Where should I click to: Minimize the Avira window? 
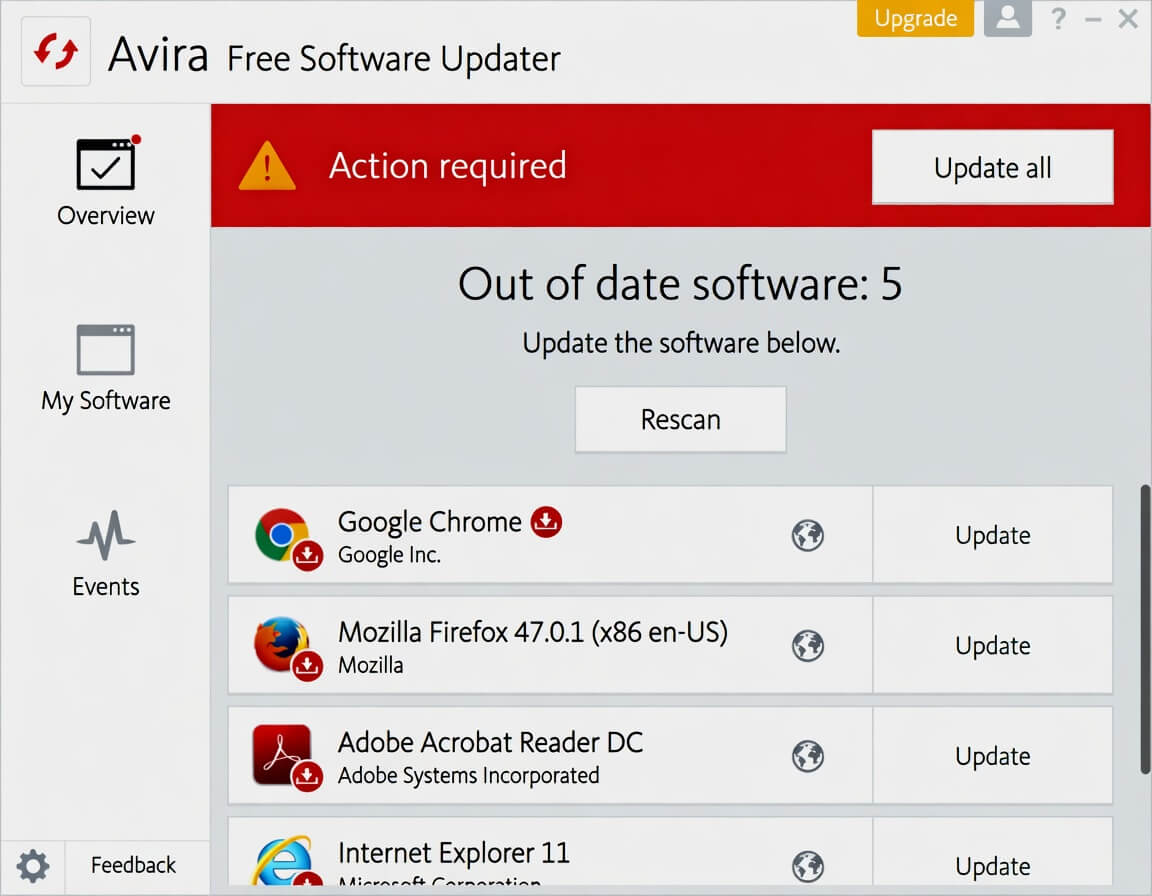point(1093,19)
